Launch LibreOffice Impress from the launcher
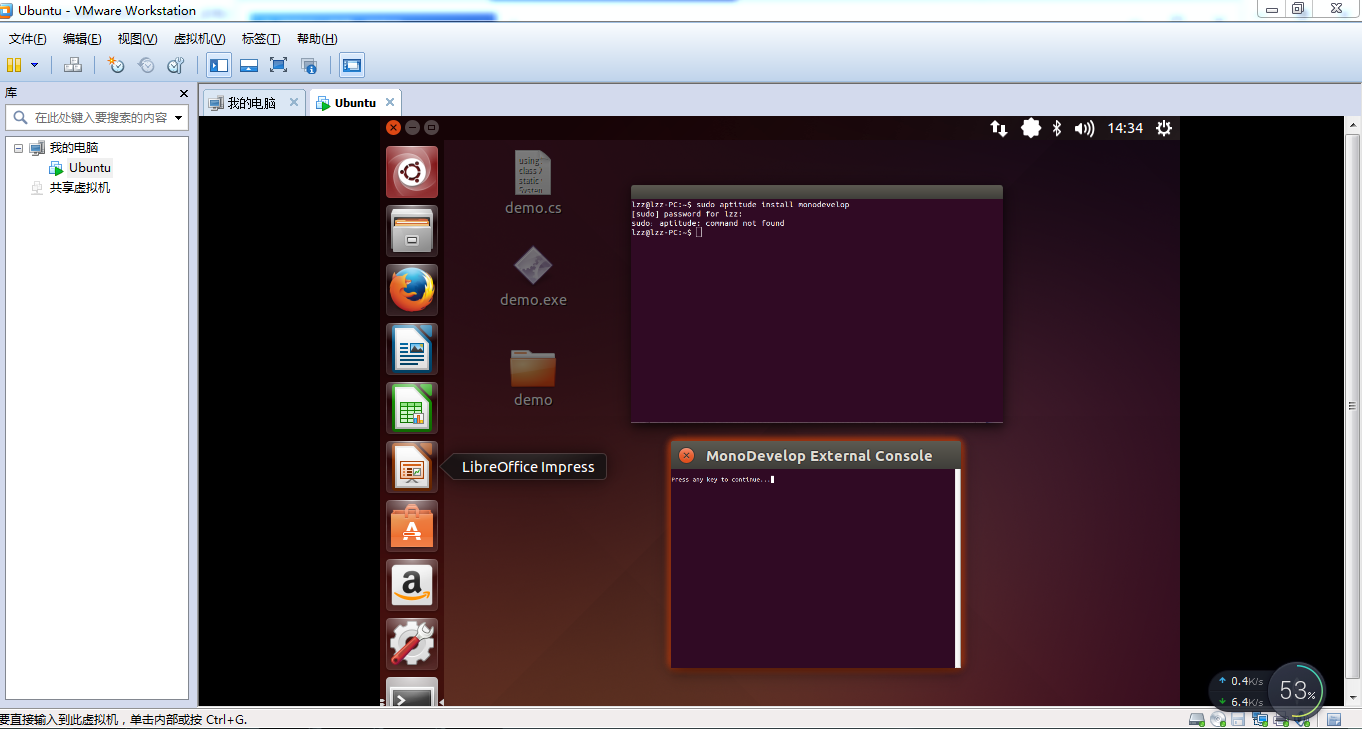The height and width of the screenshot is (729, 1362). (x=412, y=467)
